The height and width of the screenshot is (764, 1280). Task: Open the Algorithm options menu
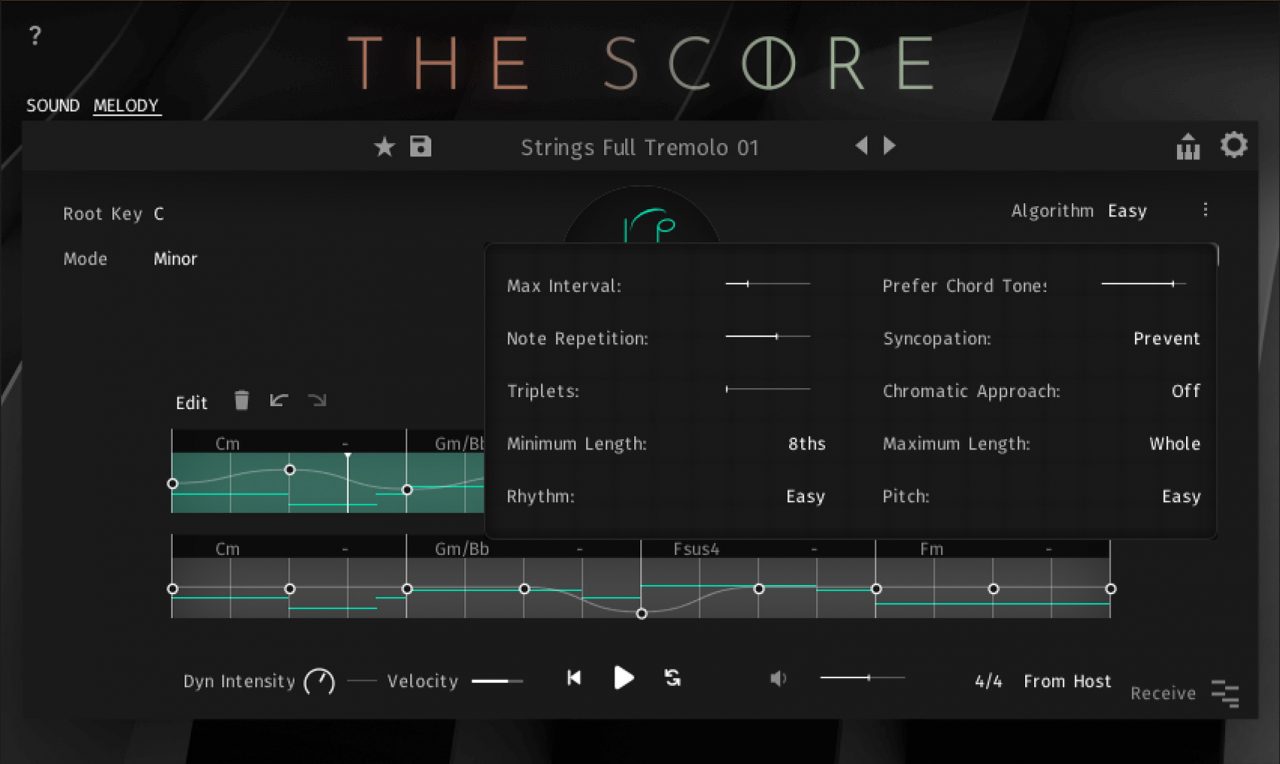(x=1206, y=210)
